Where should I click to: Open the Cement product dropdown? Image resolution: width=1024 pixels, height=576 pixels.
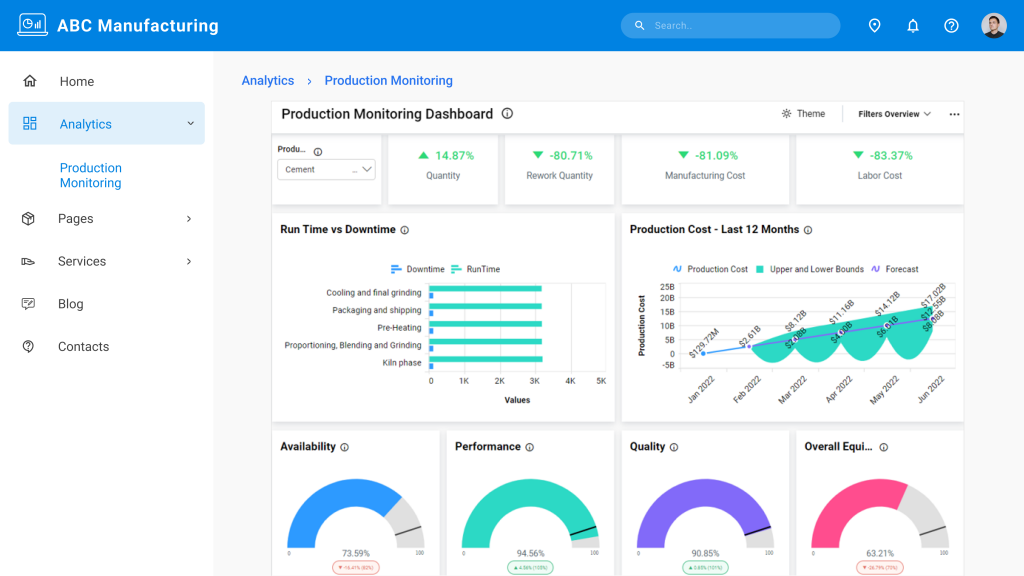click(325, 169)
